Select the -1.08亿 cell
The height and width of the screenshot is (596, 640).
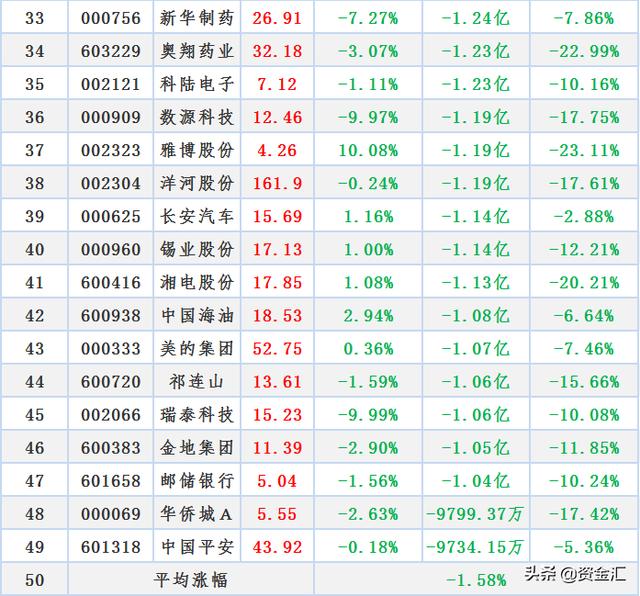[x=476, y=316]
